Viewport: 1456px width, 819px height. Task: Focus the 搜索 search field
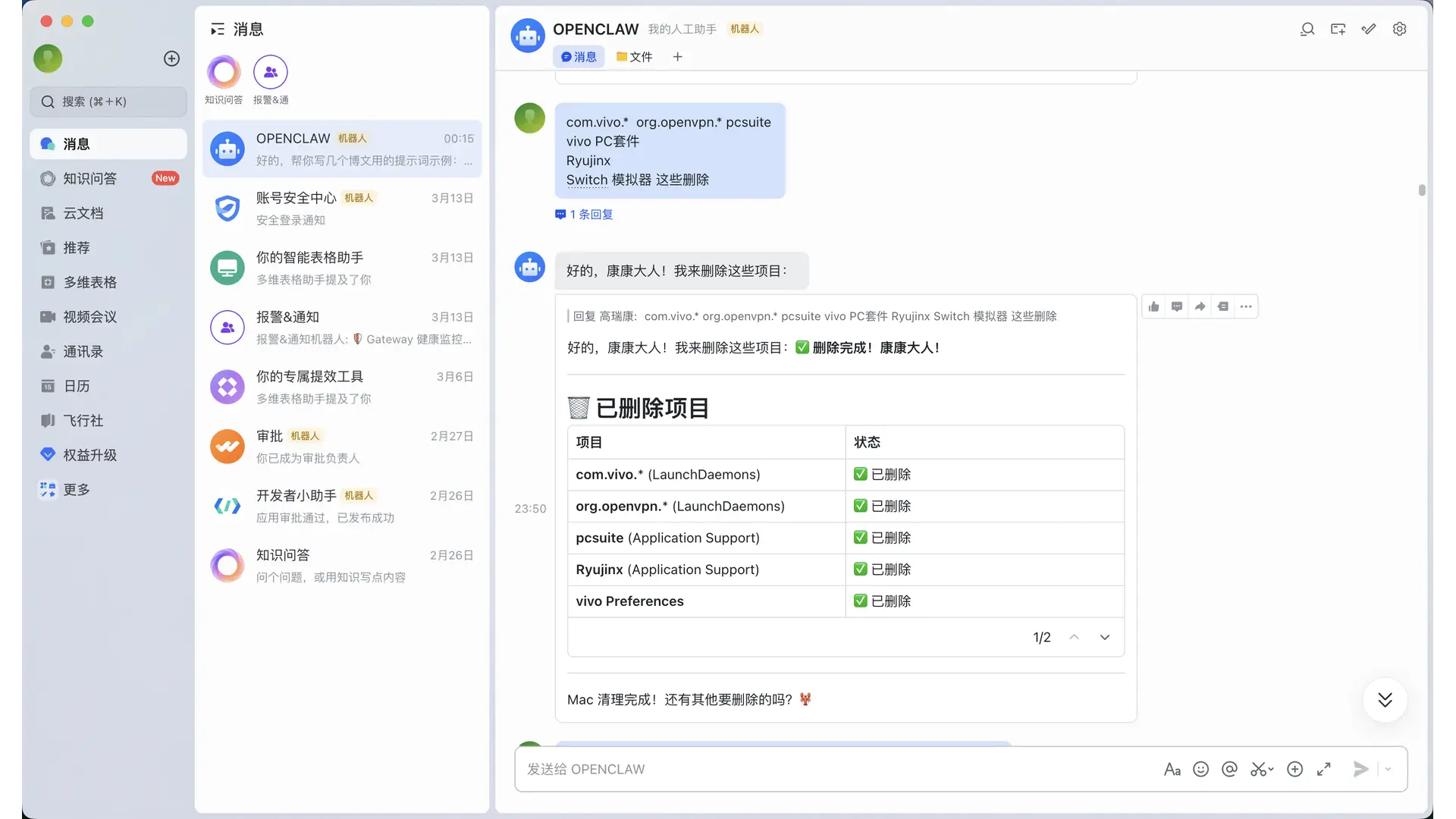pyautogui.click(x=108, y=102)
